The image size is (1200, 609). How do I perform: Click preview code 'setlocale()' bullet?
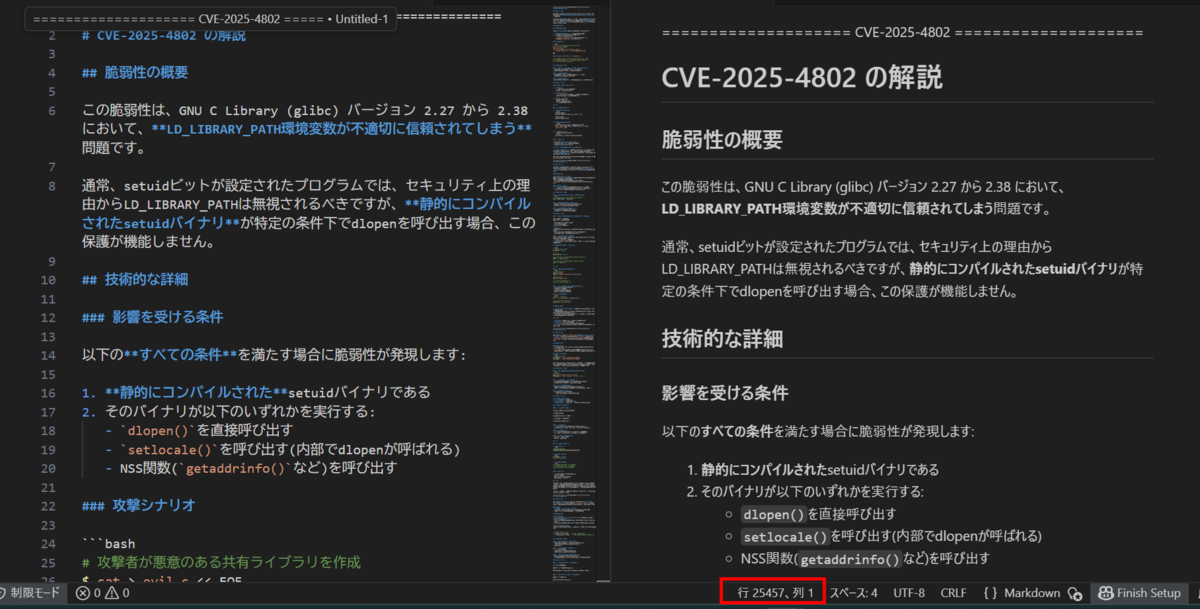pyautogui.click(x=785, y=536)
